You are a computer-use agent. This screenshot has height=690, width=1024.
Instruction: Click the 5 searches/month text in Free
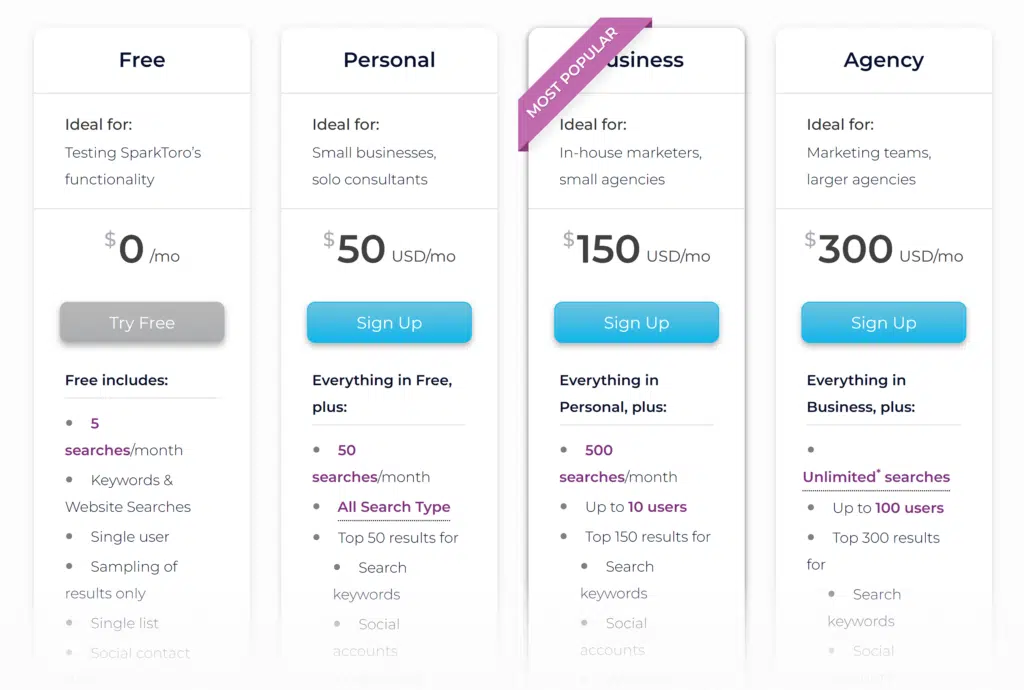coord(123,437)
